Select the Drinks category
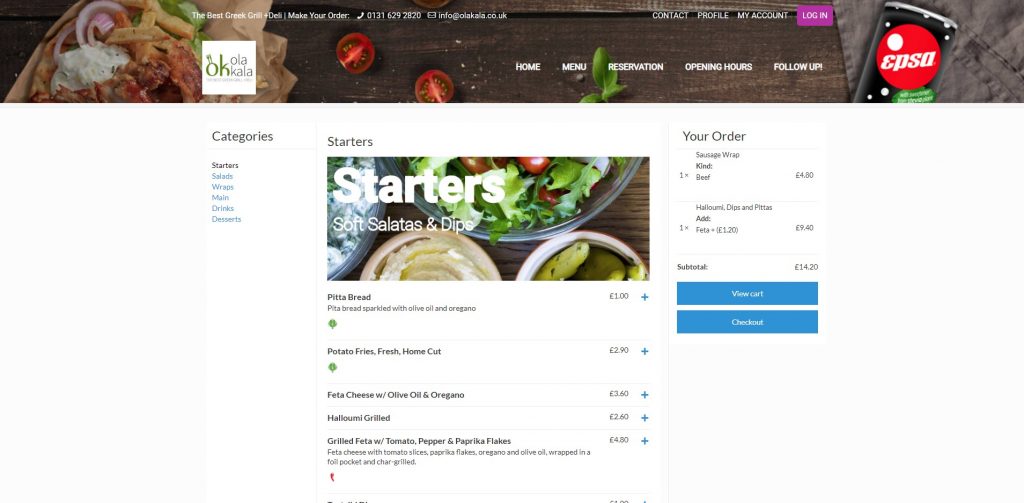 click(223, 208)
